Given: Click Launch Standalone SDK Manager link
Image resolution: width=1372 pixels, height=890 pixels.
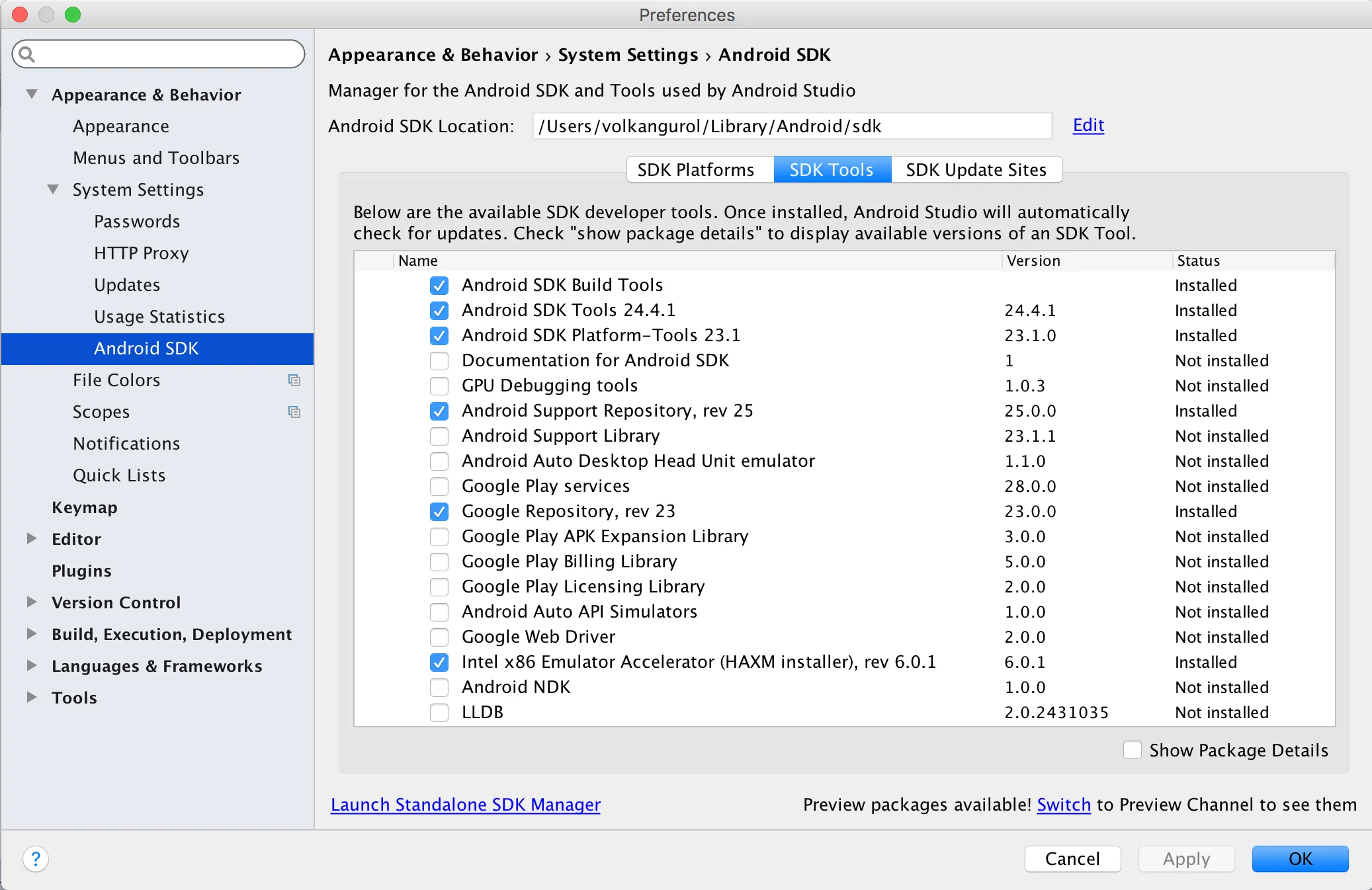Looking at the screenshot, I should click(465, 805).
